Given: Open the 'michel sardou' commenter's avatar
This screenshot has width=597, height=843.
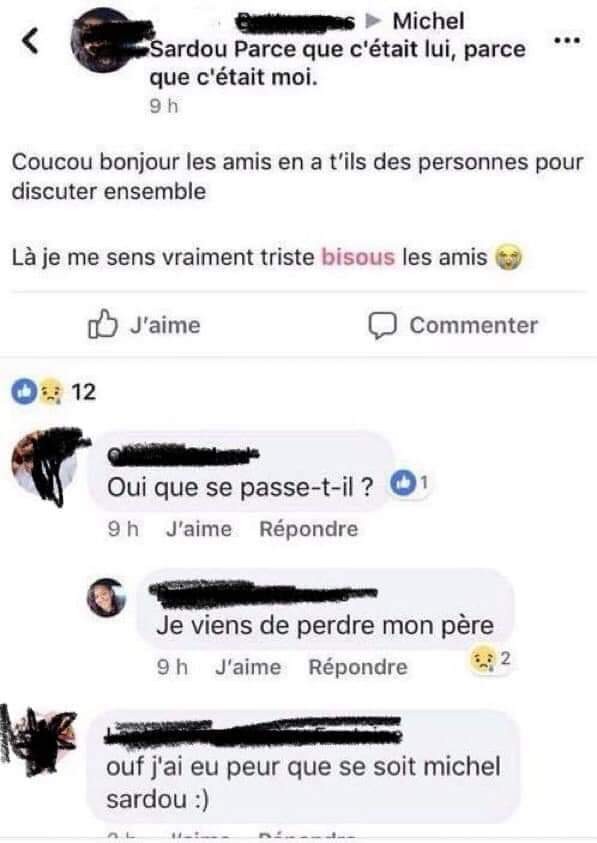Looking at the screenshot, I should click(x=40, y=740).
